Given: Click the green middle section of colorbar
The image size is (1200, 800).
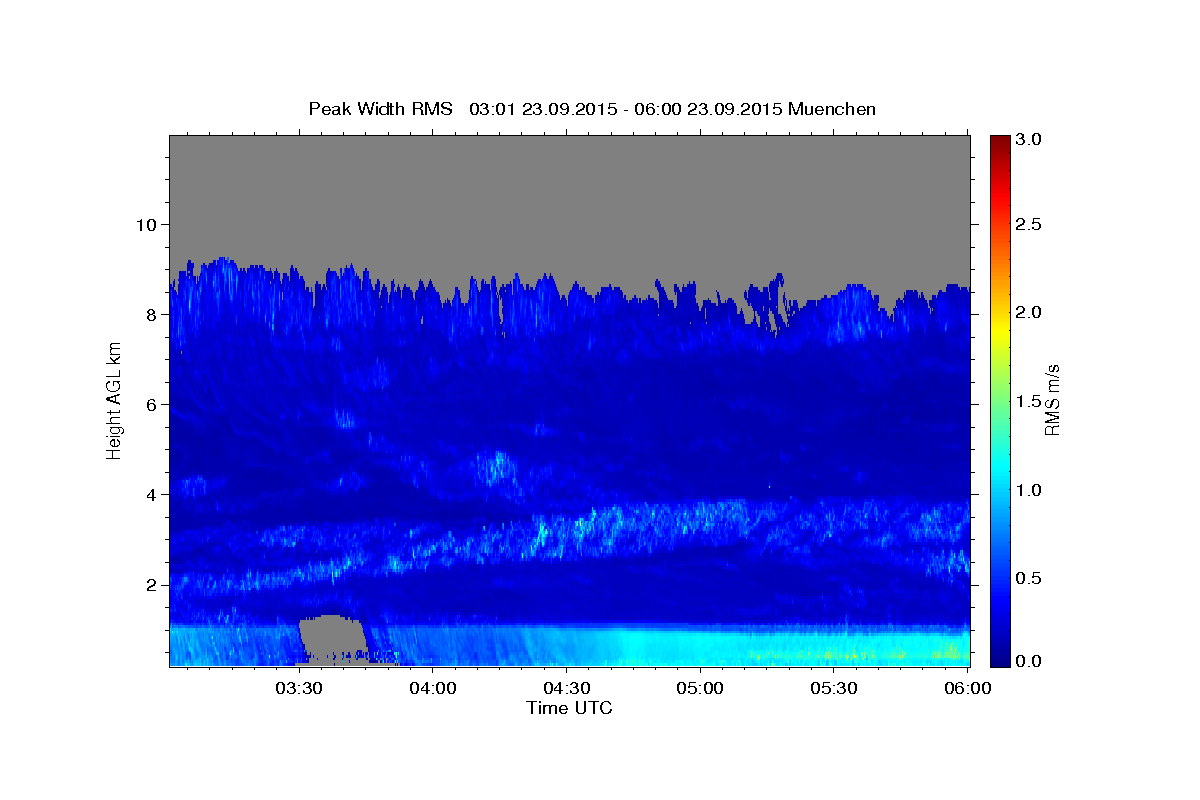Looking at the screenshot, I should click(999, 400).
